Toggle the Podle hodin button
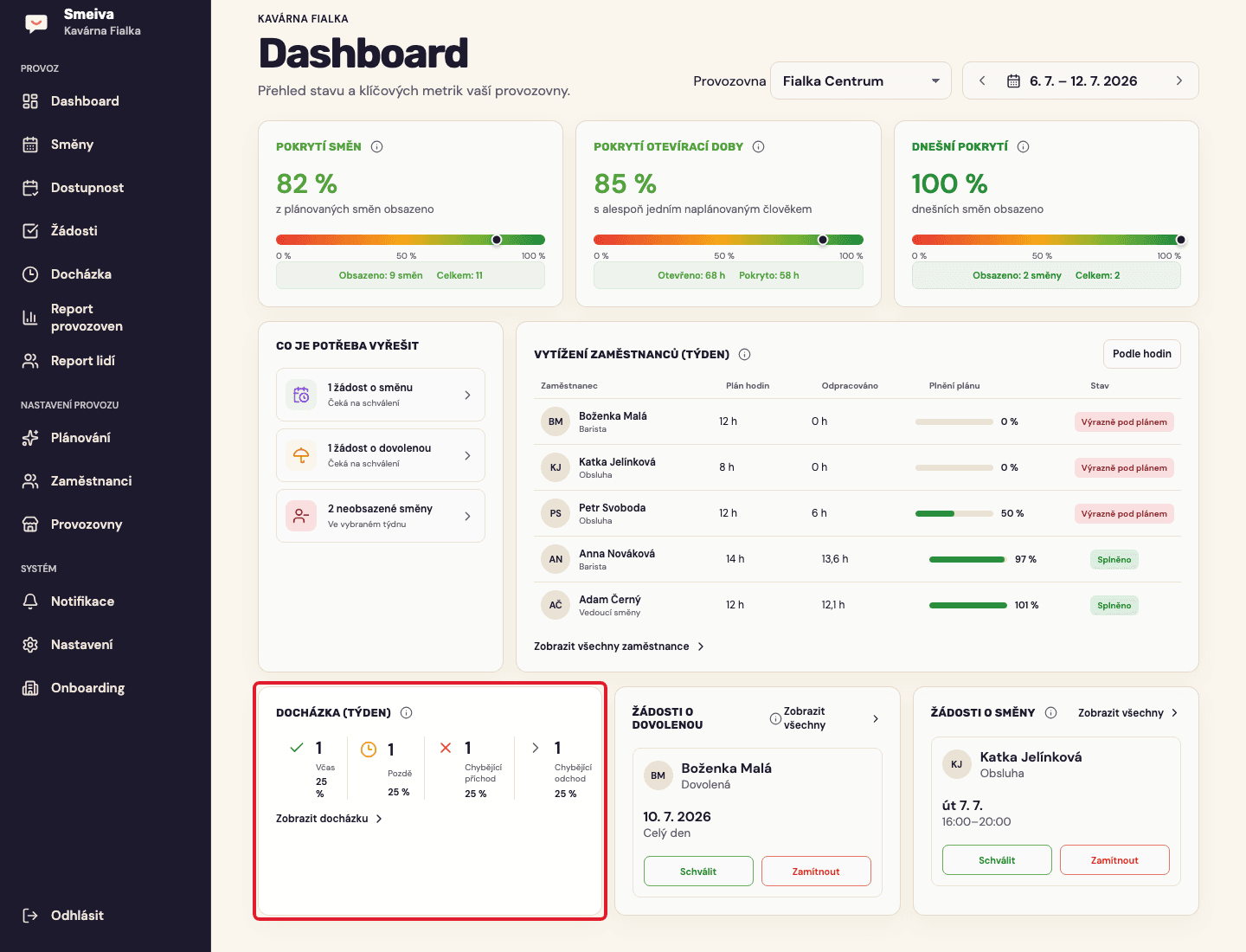 tap(1141, 354)
